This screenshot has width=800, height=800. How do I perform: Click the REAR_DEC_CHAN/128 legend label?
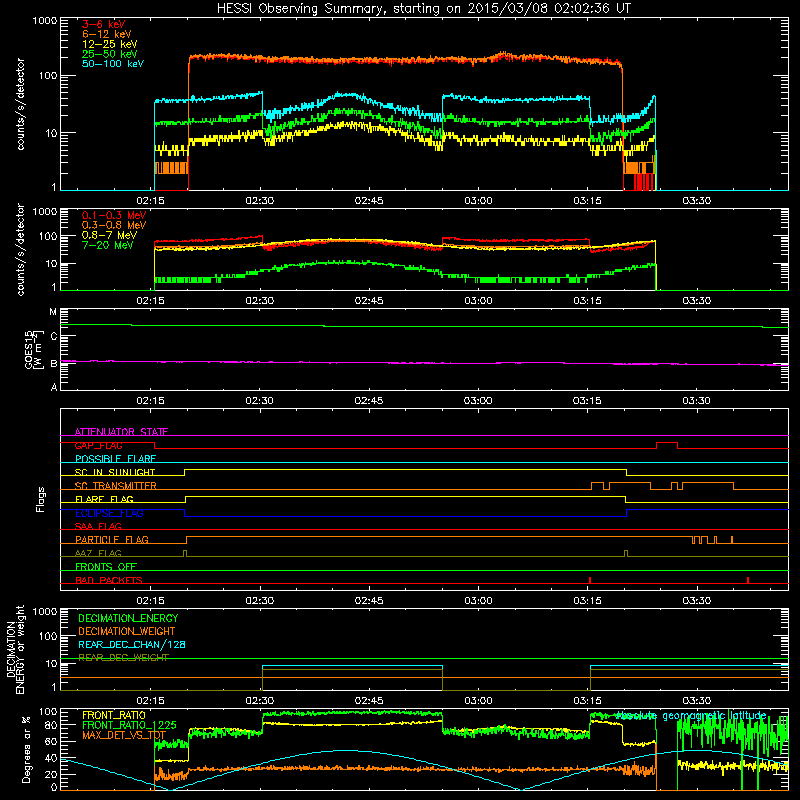click(x=132, y=645)
